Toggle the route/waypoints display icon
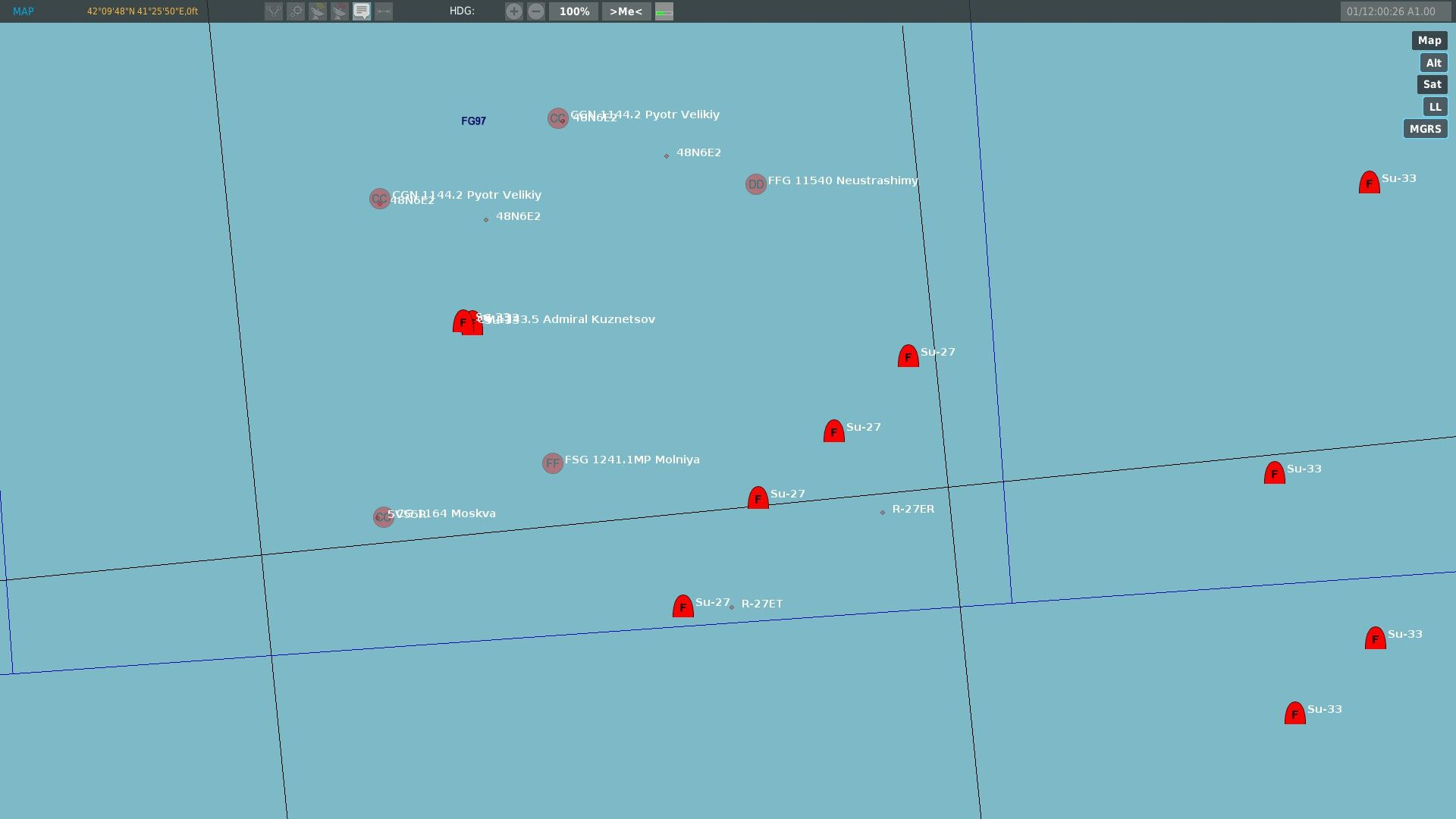The height and width of the screenshot is (819, 1456). [273, 11]
